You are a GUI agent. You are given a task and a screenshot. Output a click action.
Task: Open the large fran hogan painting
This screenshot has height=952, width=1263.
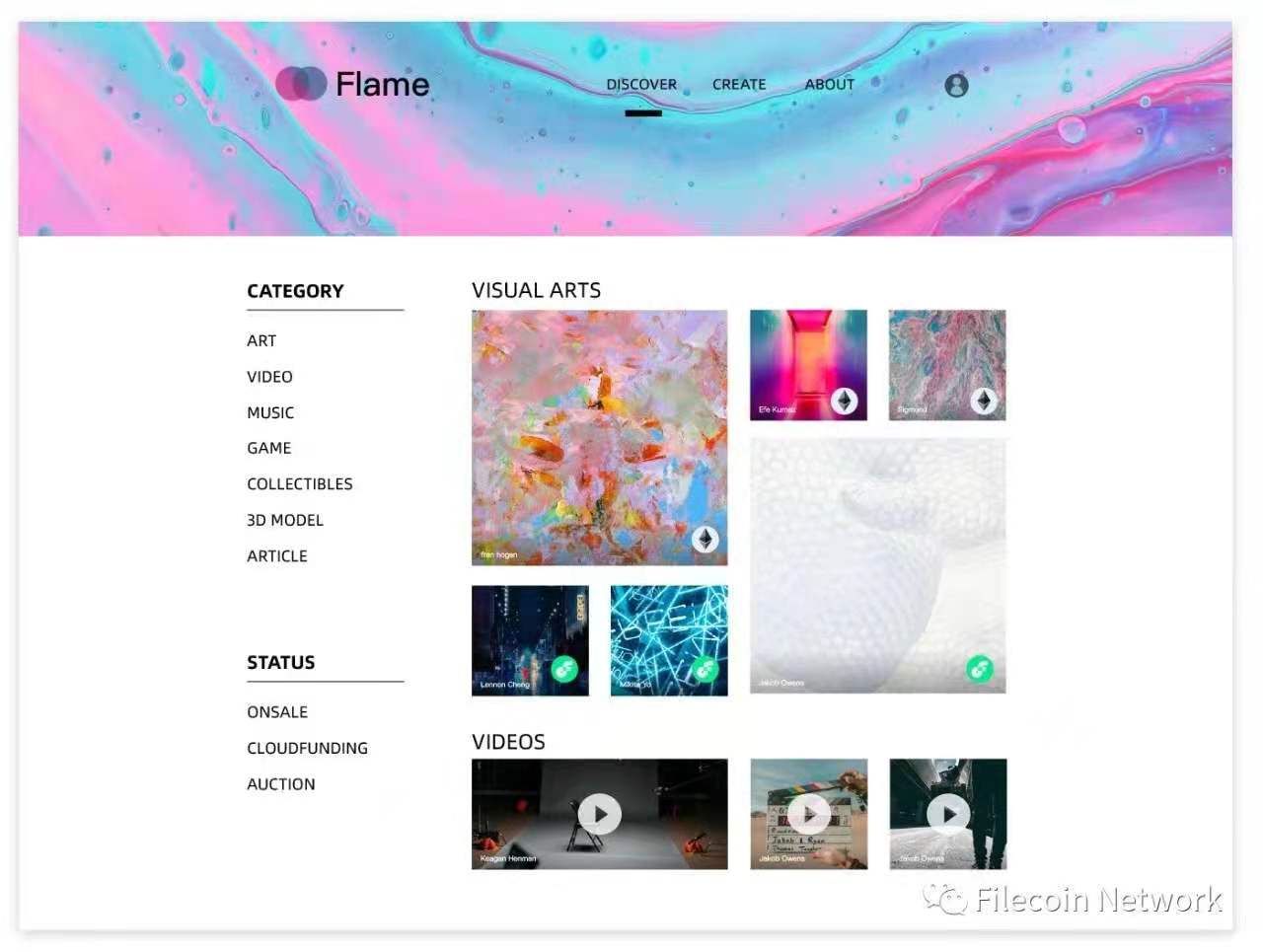[600, 438]
